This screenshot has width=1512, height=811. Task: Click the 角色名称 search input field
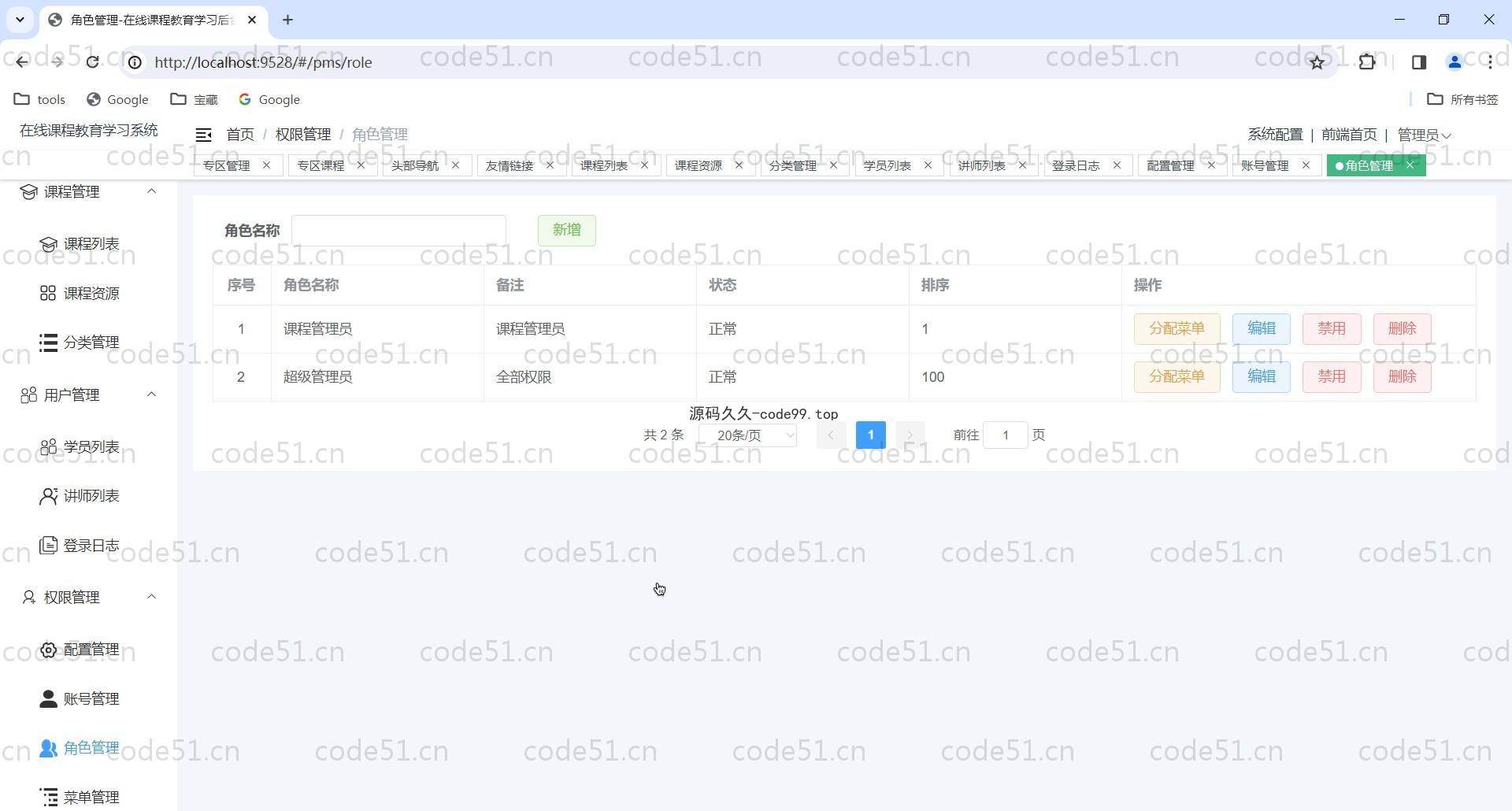click(398, 230)
